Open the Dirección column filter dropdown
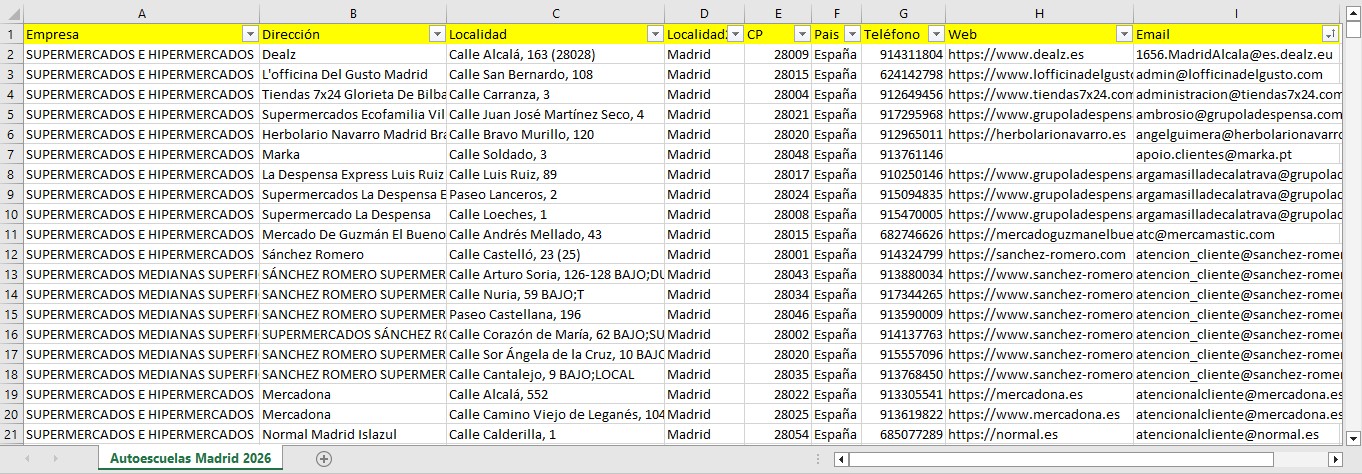The image size is (1362, 474). pyautogui.click(x=437, y=34)
